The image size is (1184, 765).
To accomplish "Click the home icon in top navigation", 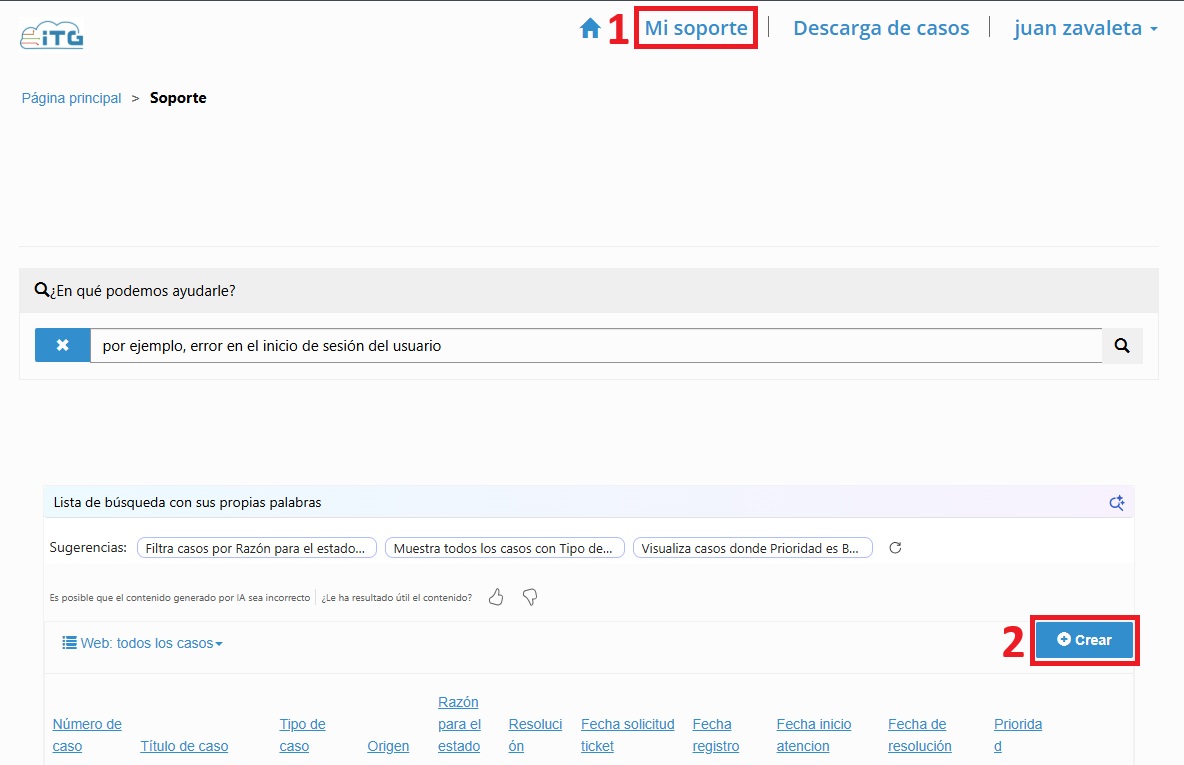I will coord(590,29).
